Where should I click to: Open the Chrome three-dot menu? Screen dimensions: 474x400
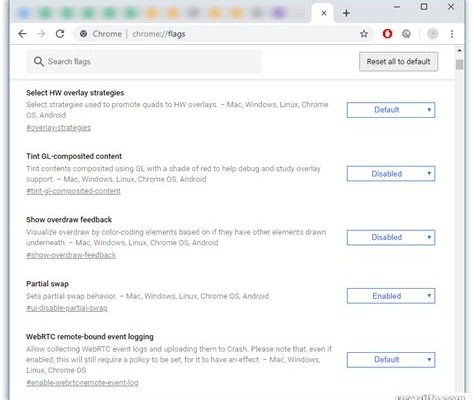452,34
